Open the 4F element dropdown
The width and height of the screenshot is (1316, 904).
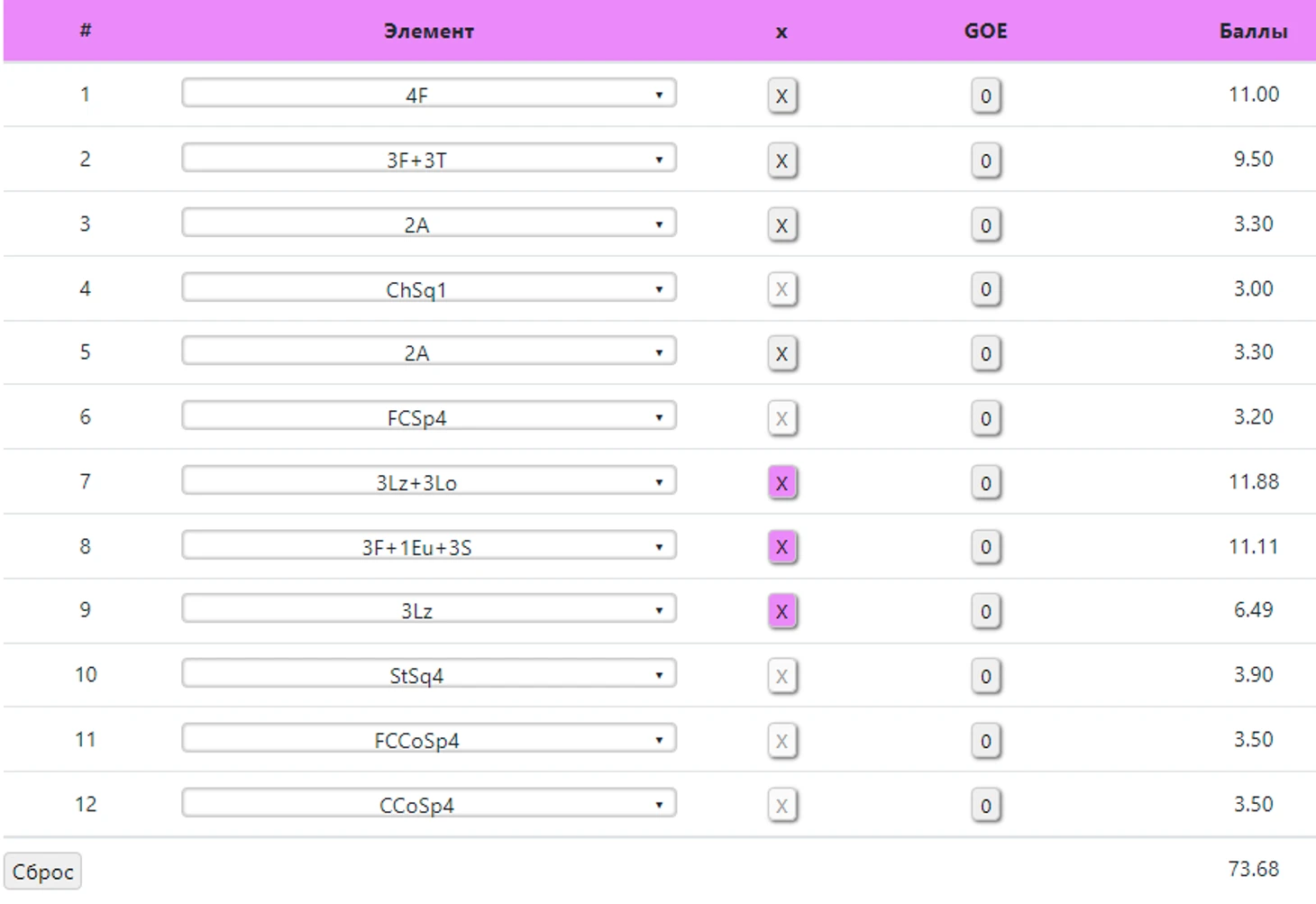[x=429, y=94]
